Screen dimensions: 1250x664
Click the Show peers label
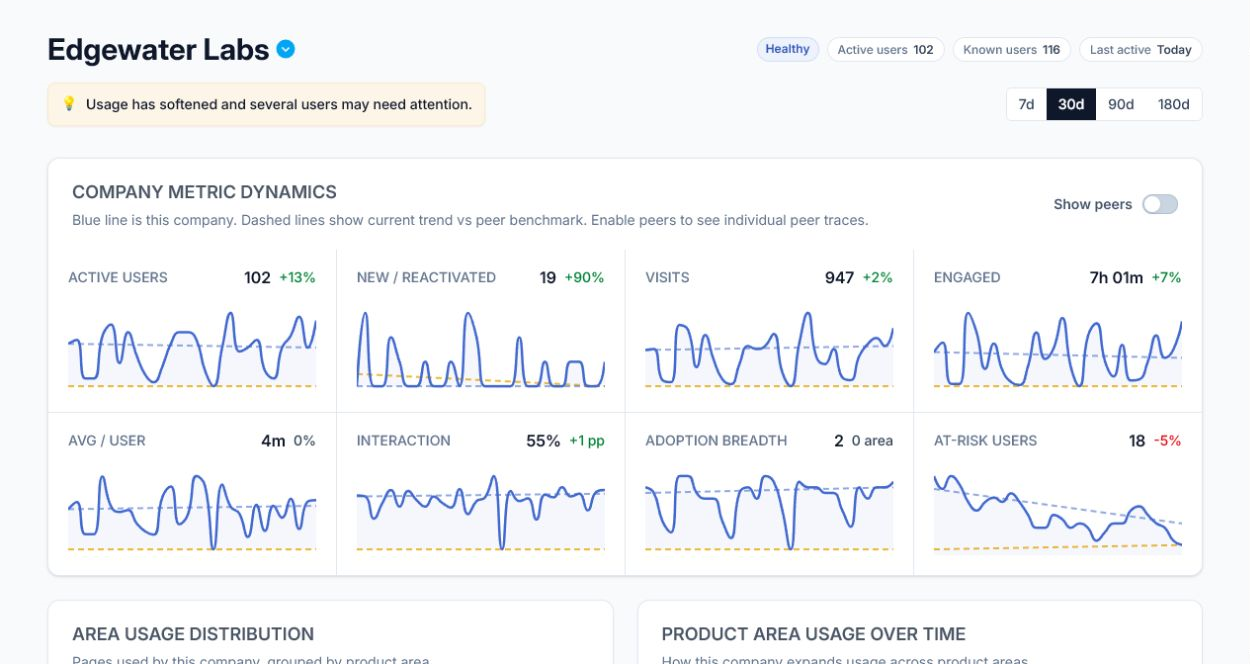click(1093, 204)
